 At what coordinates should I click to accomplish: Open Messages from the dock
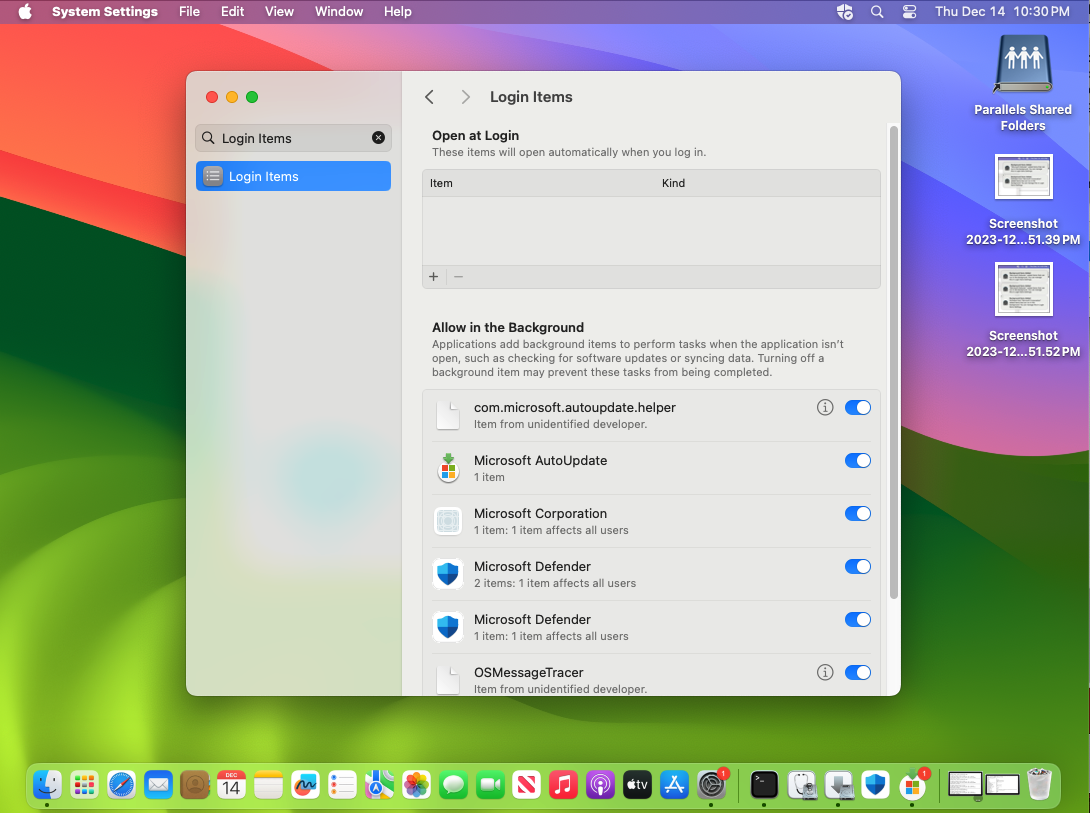click(x=453, y=785)
